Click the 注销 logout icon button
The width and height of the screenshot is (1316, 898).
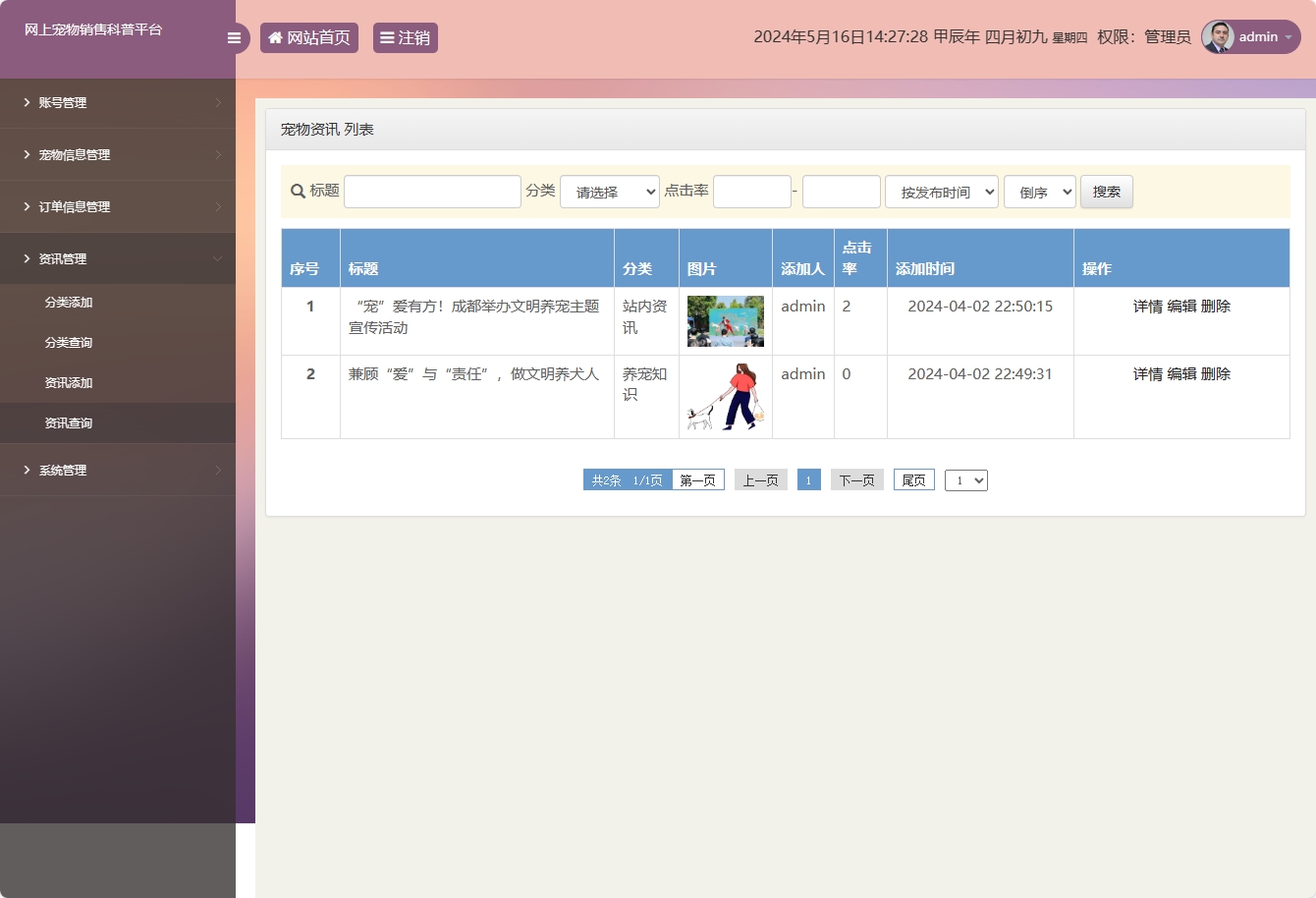[x=389, y=37]
